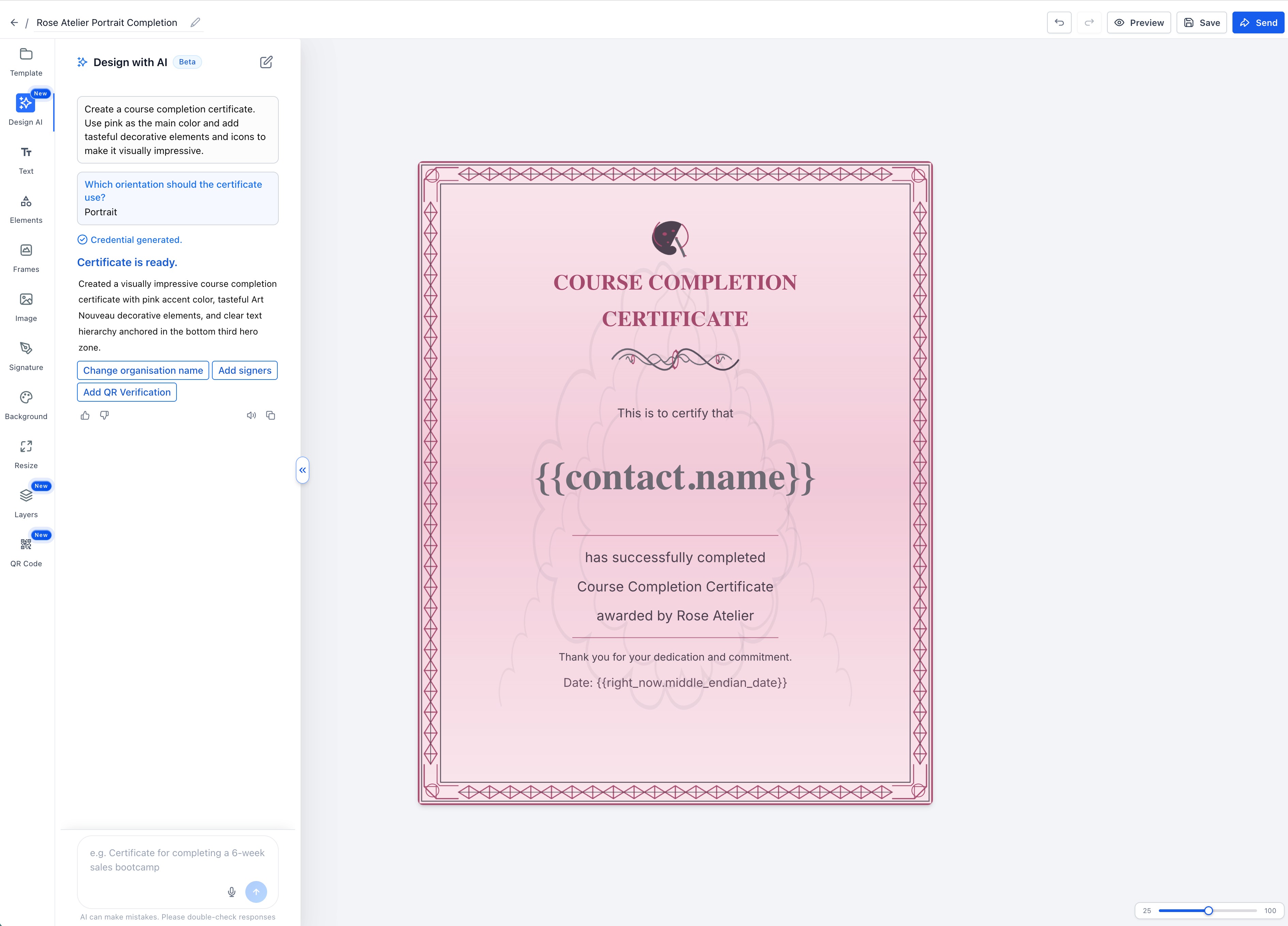This screenshot has width=1288, height=926.
Task: Copy the AI response text
Action: coord(271,416)
